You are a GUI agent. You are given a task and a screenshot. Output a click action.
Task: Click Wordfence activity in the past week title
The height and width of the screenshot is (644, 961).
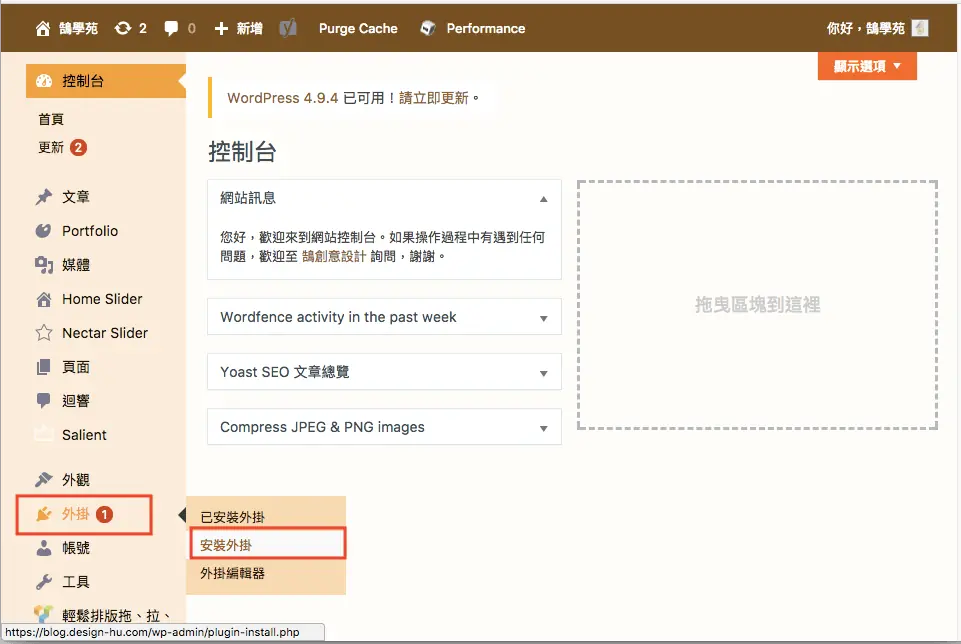pyautogui.click(x=338, y=317)
